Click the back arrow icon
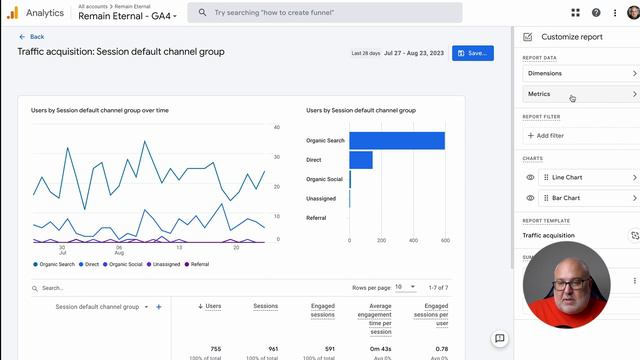Image resolution: width=640 pixels, height=360 pixels. click(22, 37)
